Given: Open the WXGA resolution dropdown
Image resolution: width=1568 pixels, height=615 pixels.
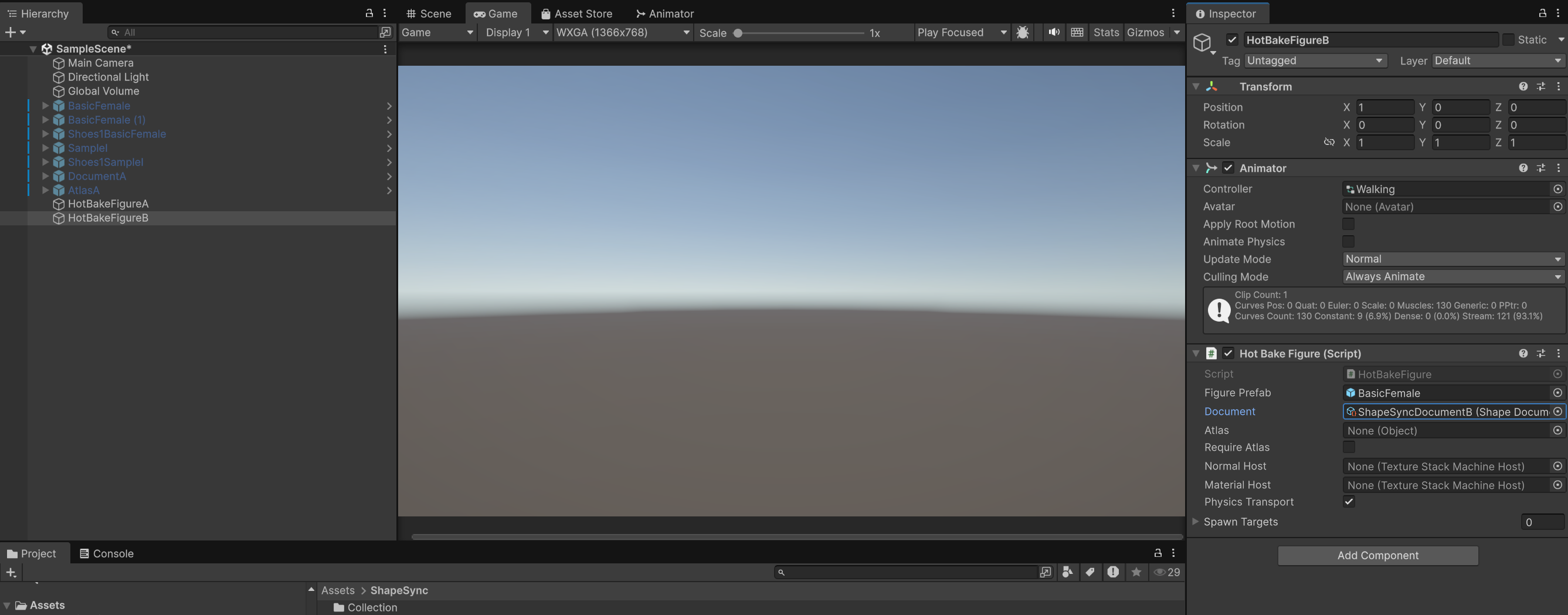Looking at the screenshot, I should coord(623,32).
